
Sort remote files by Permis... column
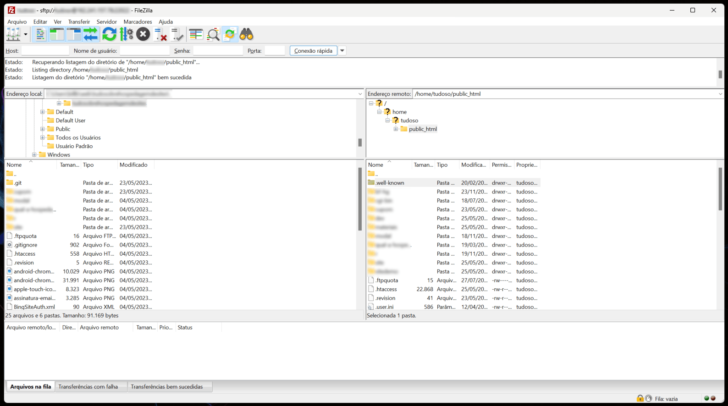[502, 165]
